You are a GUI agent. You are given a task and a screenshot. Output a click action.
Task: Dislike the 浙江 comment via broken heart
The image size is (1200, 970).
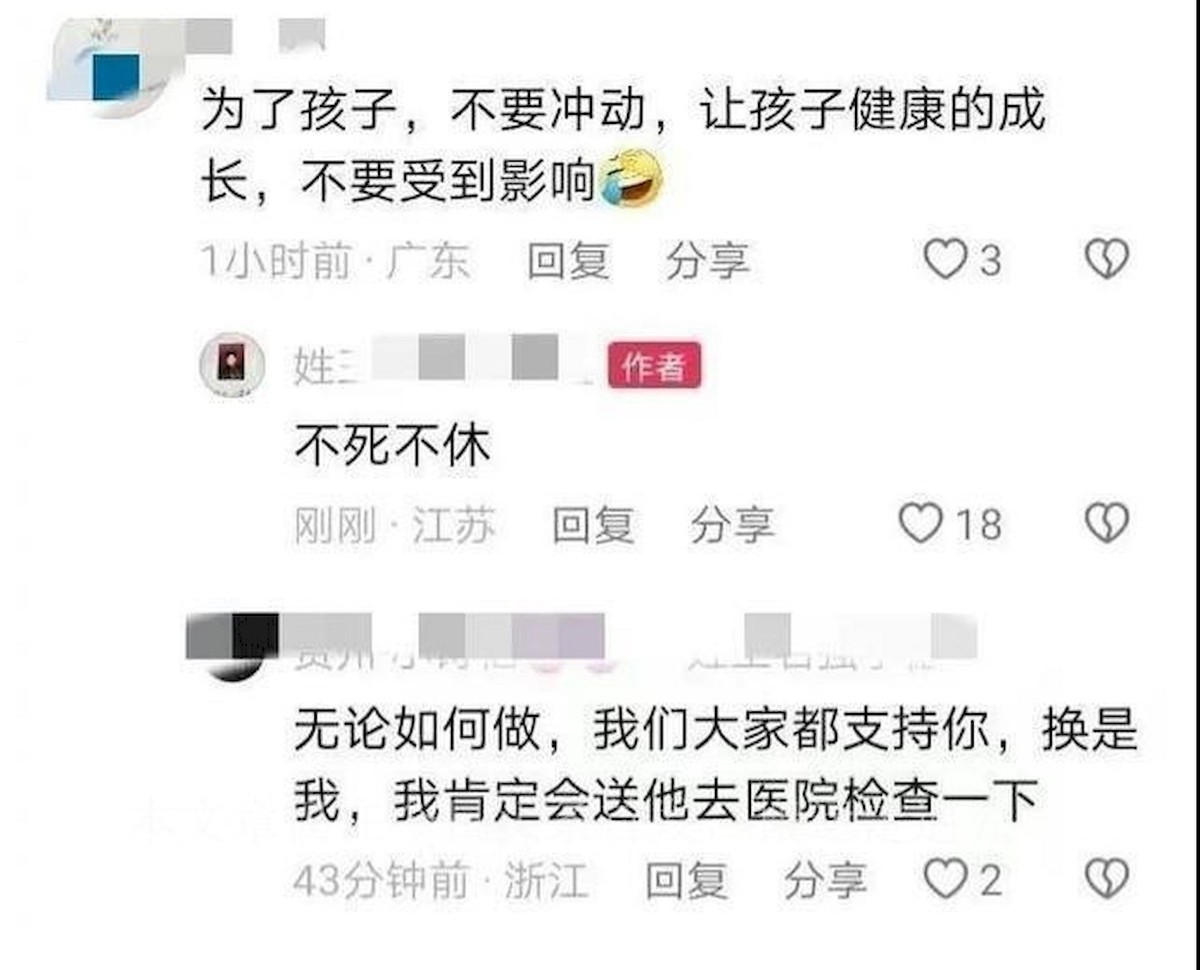click(1107, 879)
